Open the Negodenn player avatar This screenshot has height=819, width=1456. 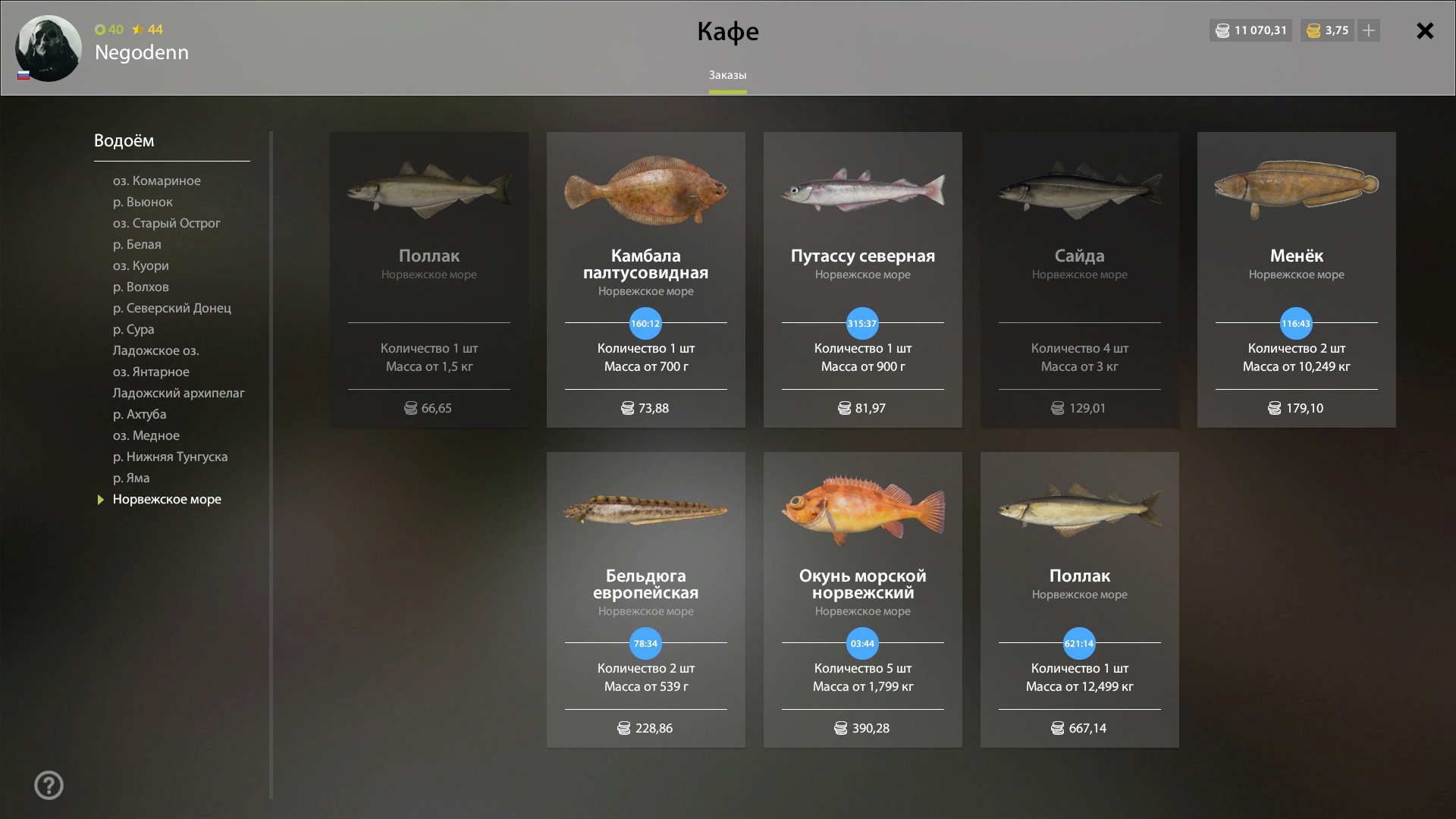[x=49, y=49]
